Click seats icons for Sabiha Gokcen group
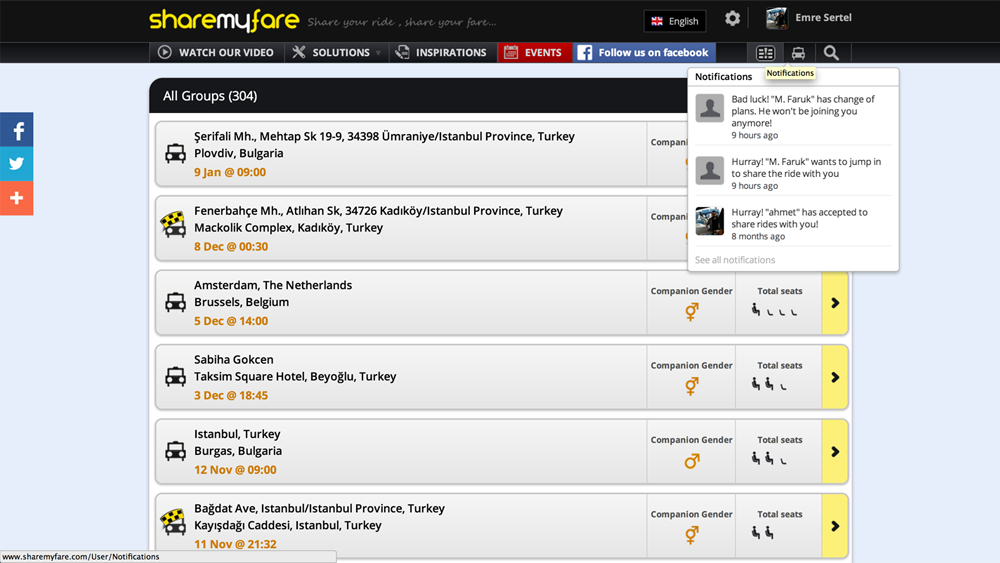This screenshot has height=563, width=1000. point(769,384)
